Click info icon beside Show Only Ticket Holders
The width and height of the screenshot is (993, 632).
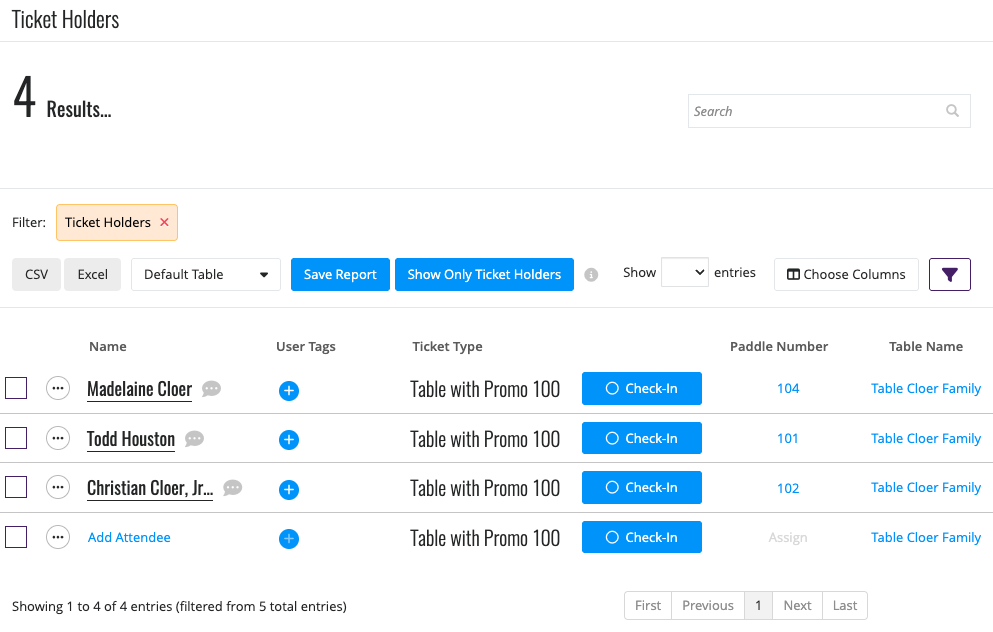(591, 275)
